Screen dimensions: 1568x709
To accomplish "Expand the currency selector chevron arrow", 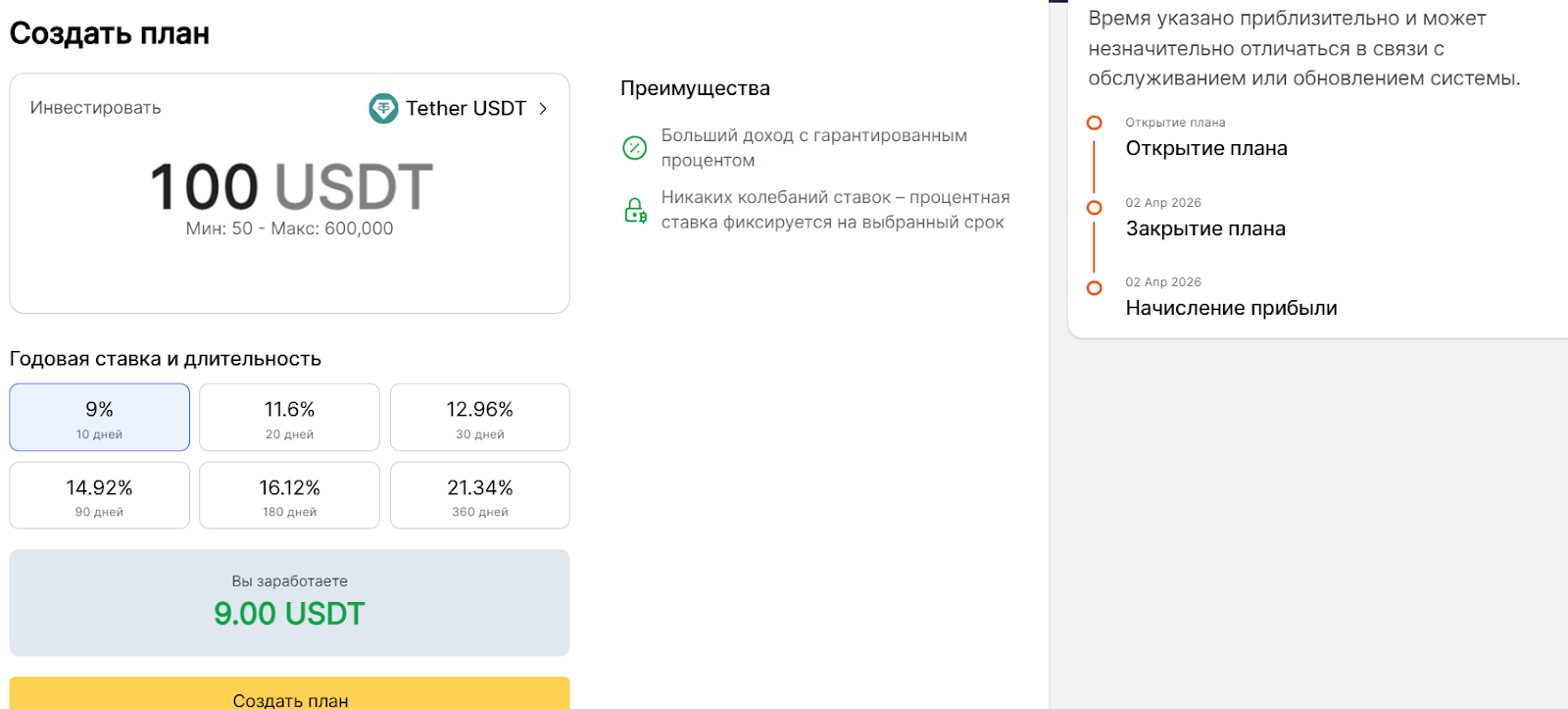I will tap(543, 109).
